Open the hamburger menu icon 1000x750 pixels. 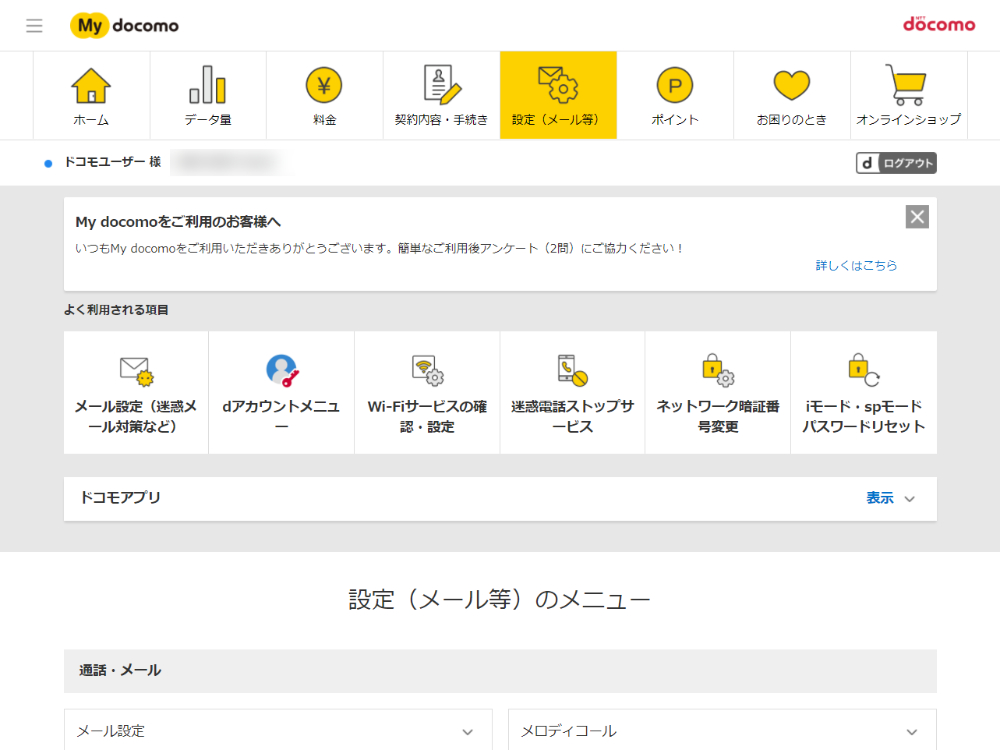34,26
